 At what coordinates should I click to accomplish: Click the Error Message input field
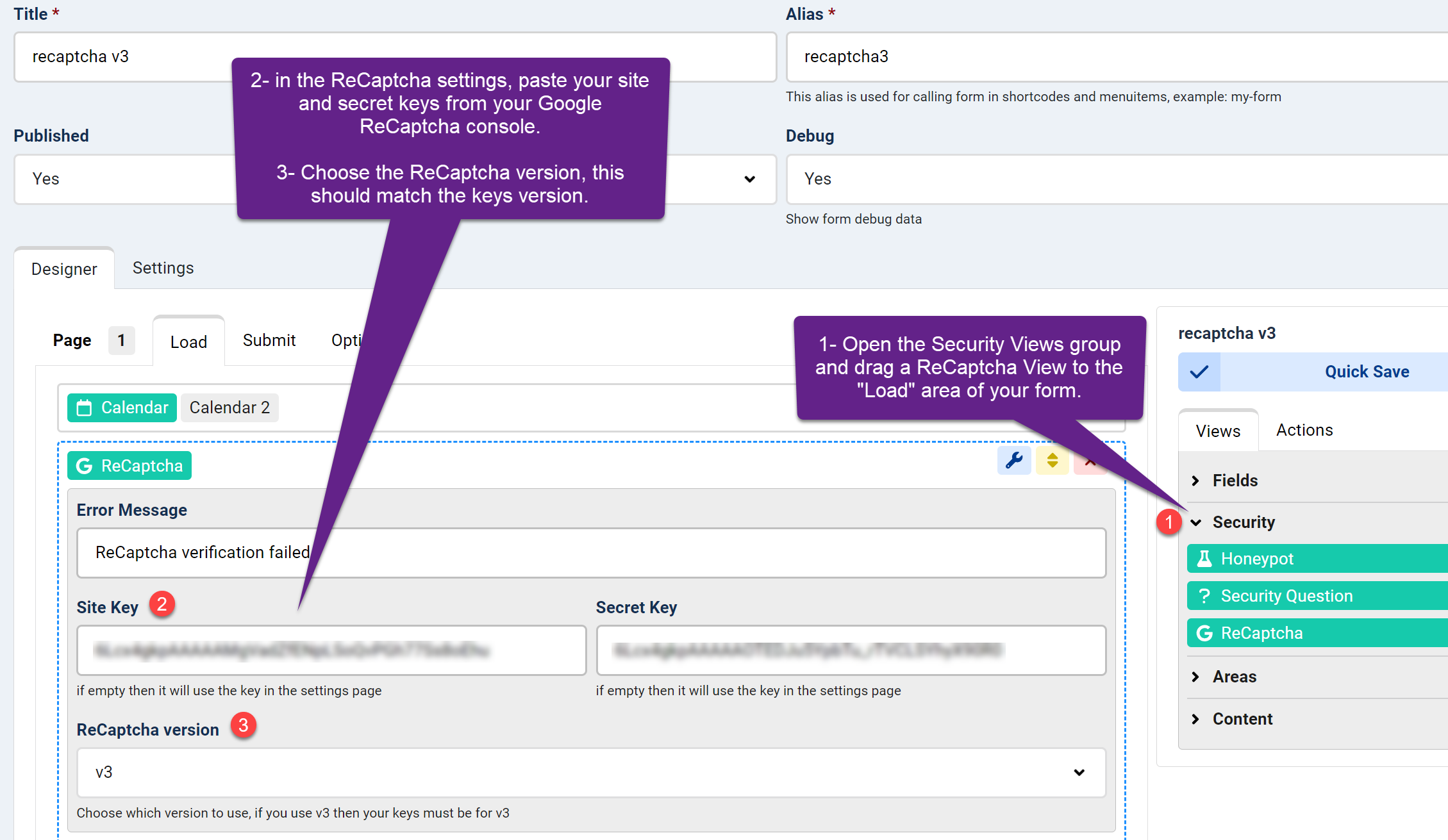point(591,552)
